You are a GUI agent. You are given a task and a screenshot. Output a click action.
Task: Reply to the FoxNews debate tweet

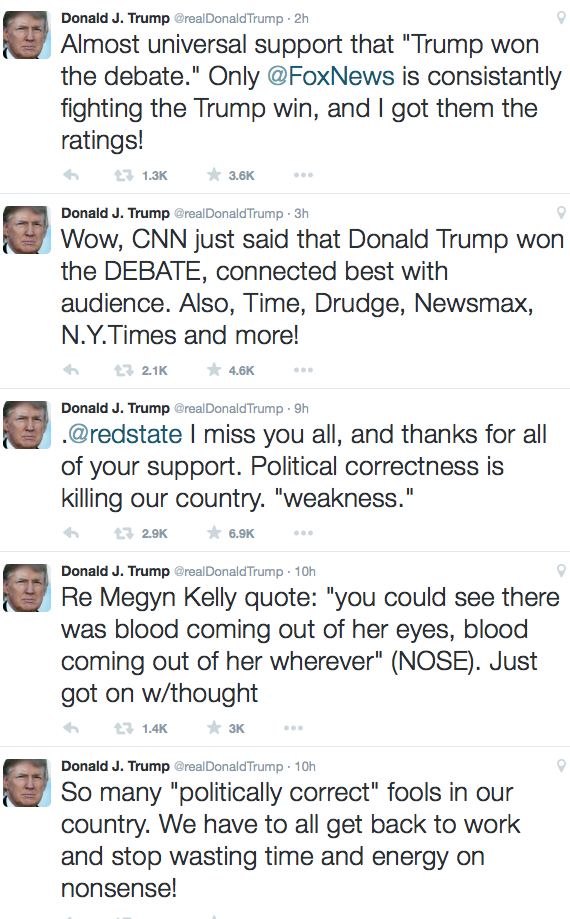(x=71, y=175)
